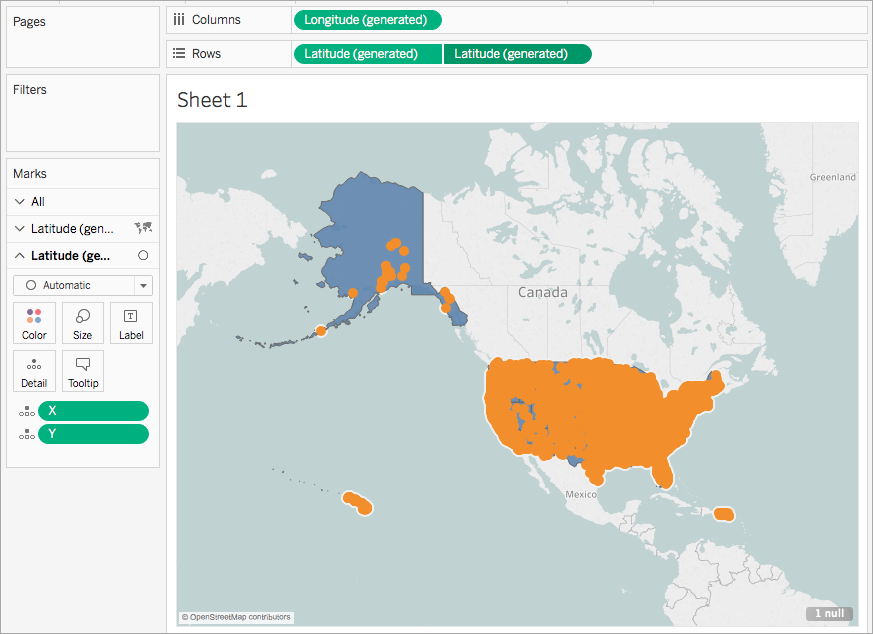Select the X field pill
The height and width of the screenshot is (634, 873).
[x=94, y=411]
